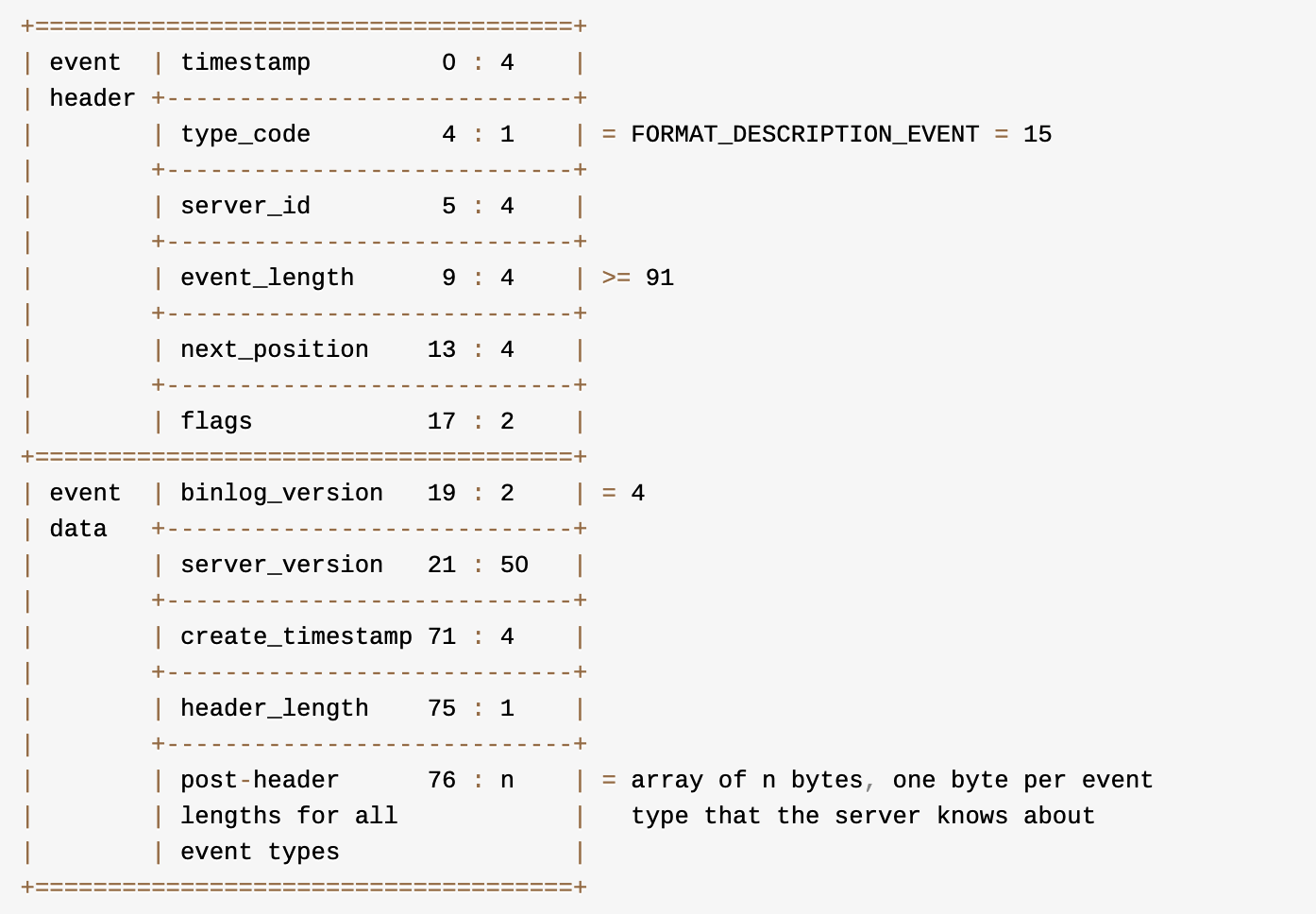This screenshot has height=914, width=1316.
Task: Click the event_length field name
Action: point(267,278)
